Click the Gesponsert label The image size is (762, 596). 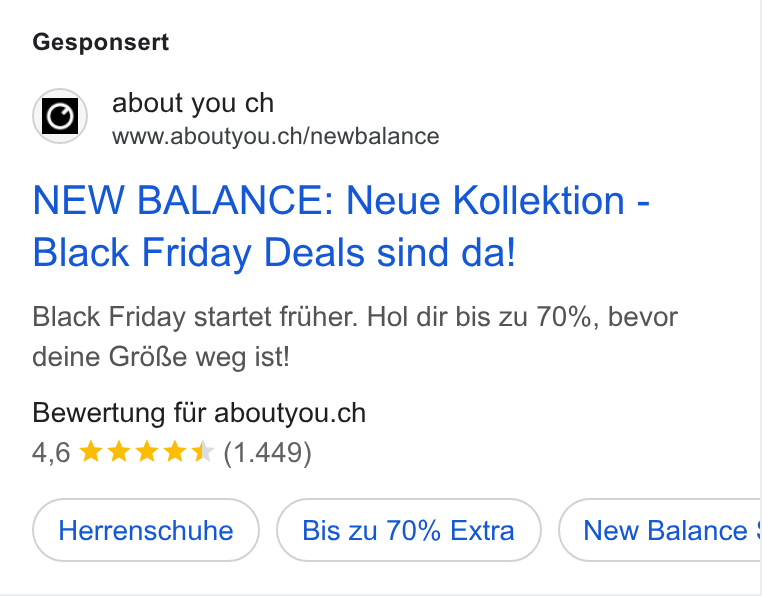pos(101,42)
